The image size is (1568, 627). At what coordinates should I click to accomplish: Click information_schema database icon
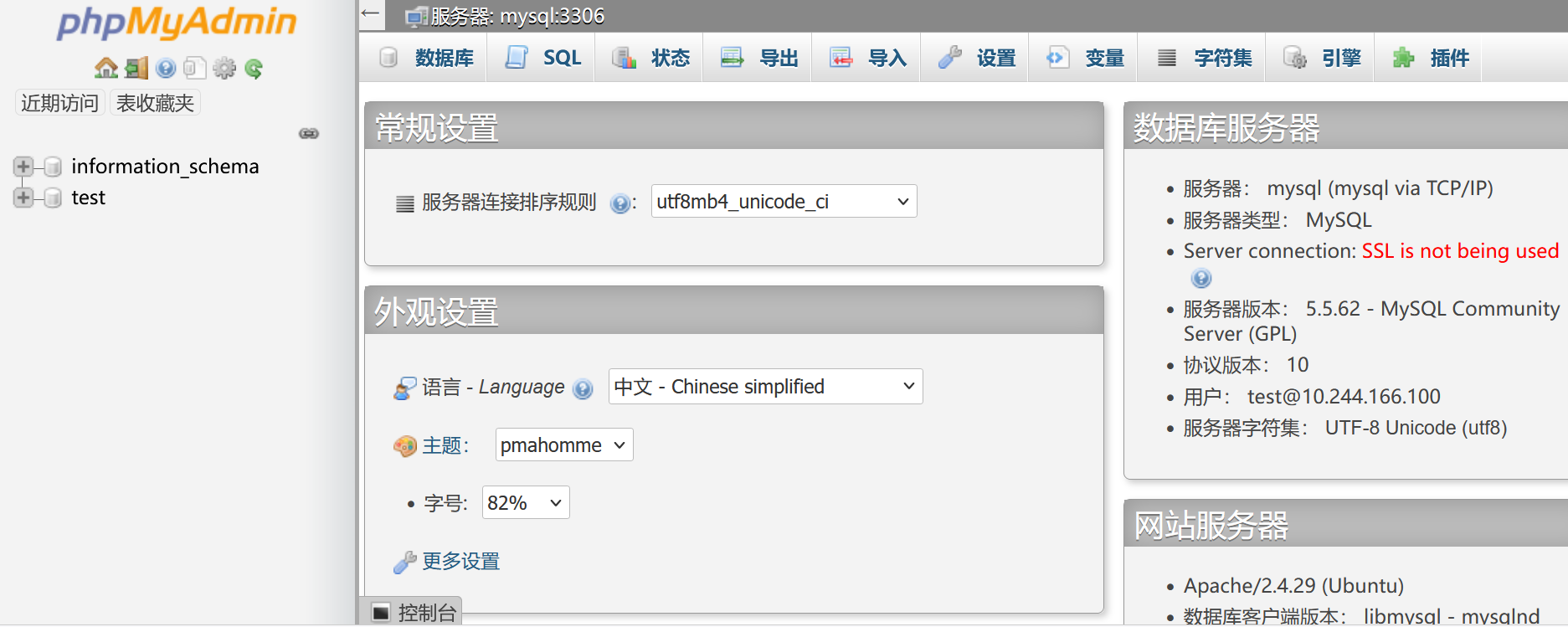52,167
